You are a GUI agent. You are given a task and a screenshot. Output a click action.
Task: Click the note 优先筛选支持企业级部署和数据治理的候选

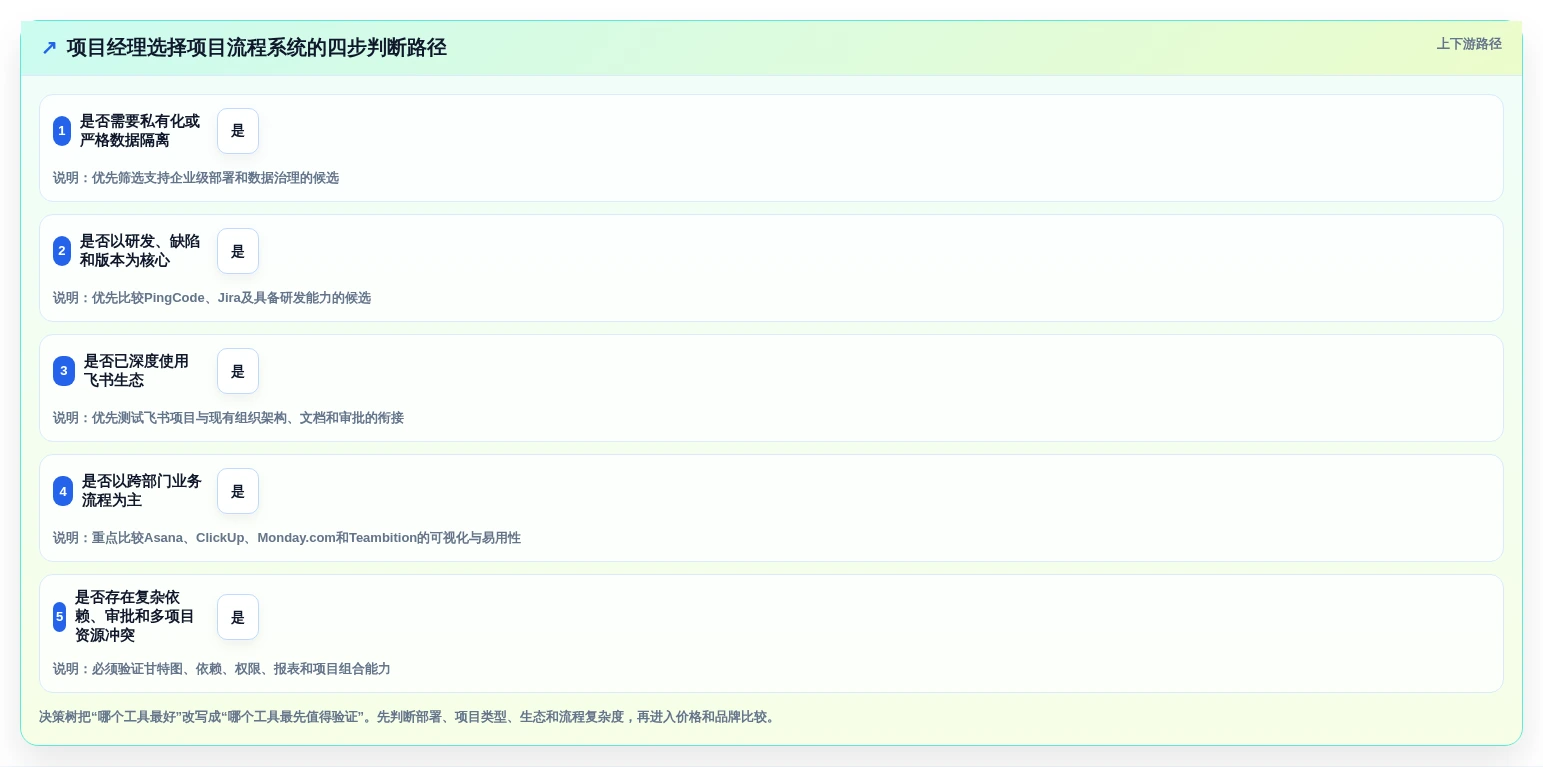(196, 178)
